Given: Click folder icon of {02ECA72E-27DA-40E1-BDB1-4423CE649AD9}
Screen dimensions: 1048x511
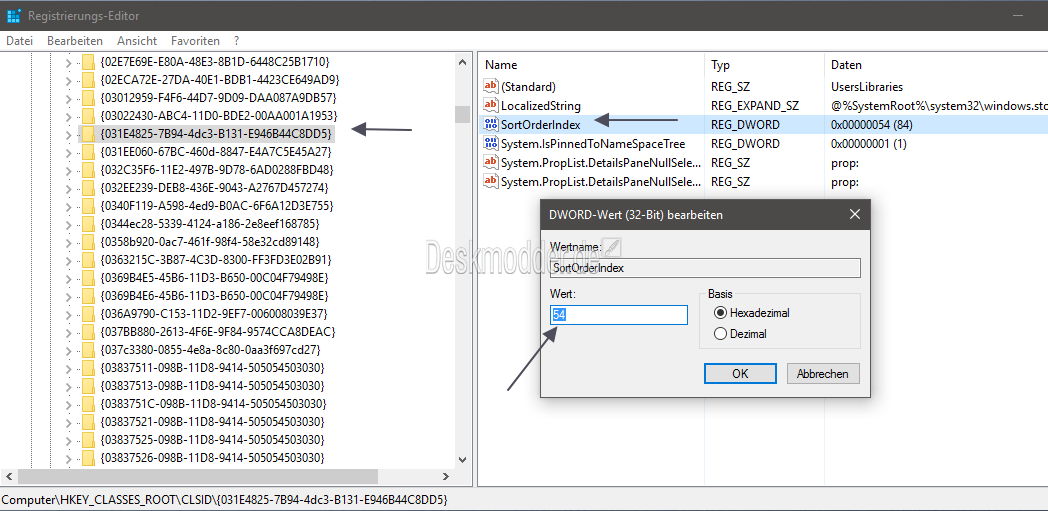Looking at the screenshot, I should click(x=88, y=80).
